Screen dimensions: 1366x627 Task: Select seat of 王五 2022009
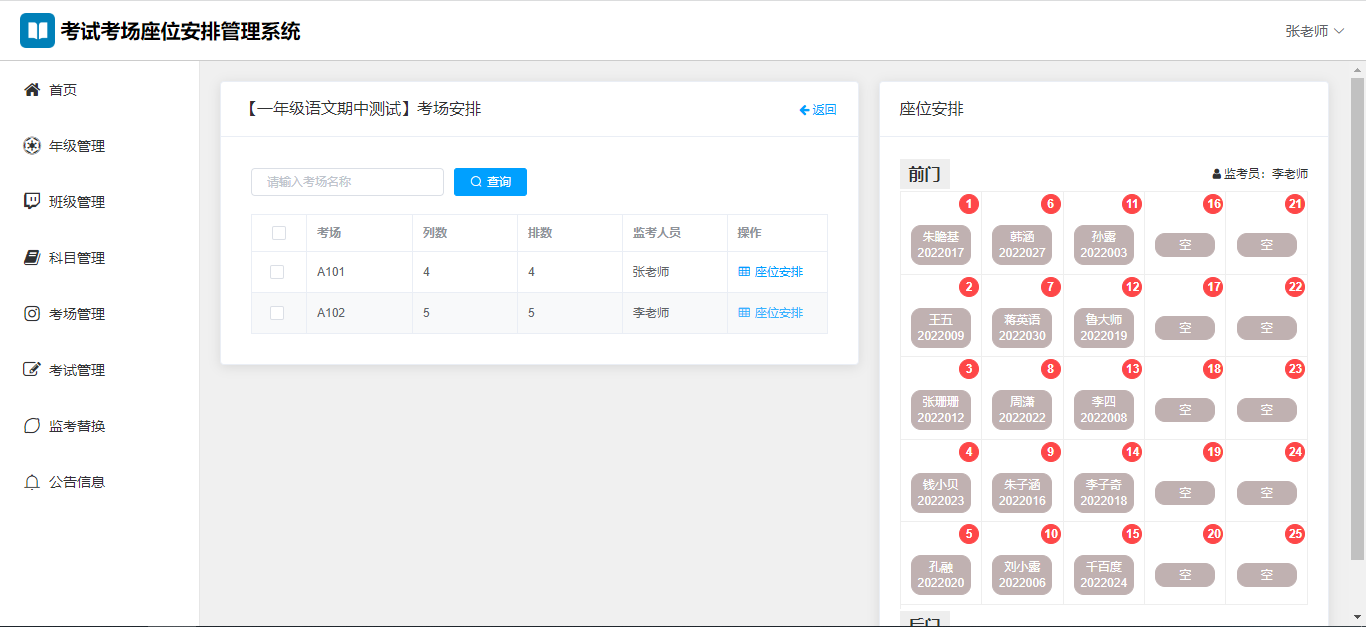(941, 328)
